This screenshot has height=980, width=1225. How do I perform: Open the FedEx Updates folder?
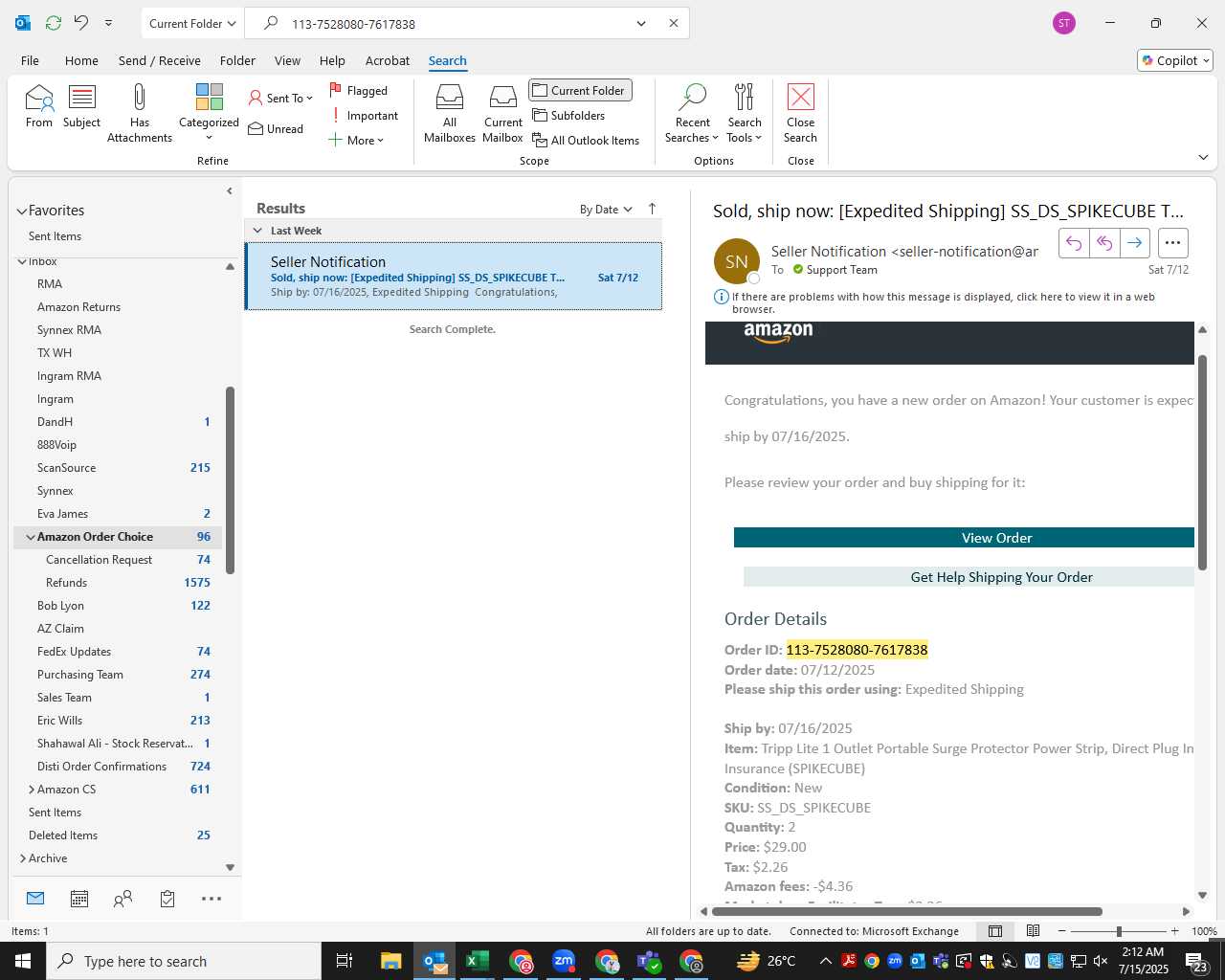(118, 652)
